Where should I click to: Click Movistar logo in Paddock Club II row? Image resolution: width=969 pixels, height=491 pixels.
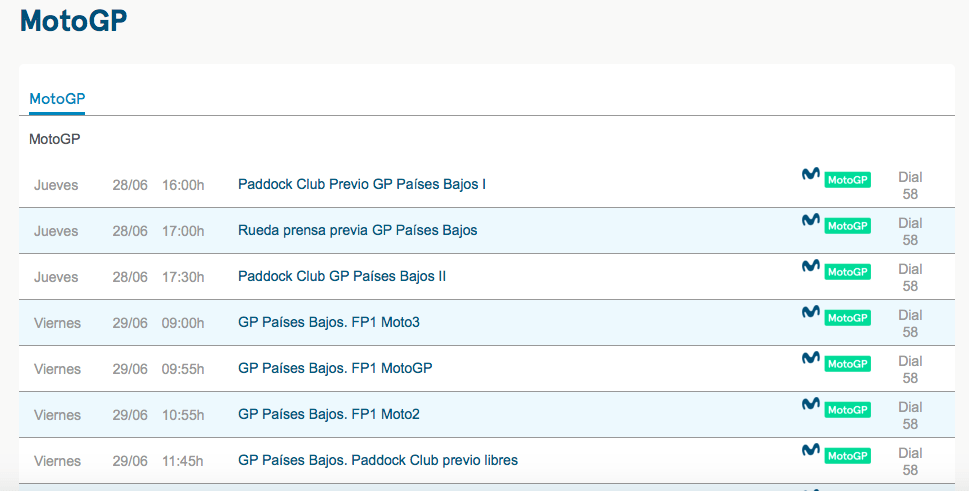[811, 266]
